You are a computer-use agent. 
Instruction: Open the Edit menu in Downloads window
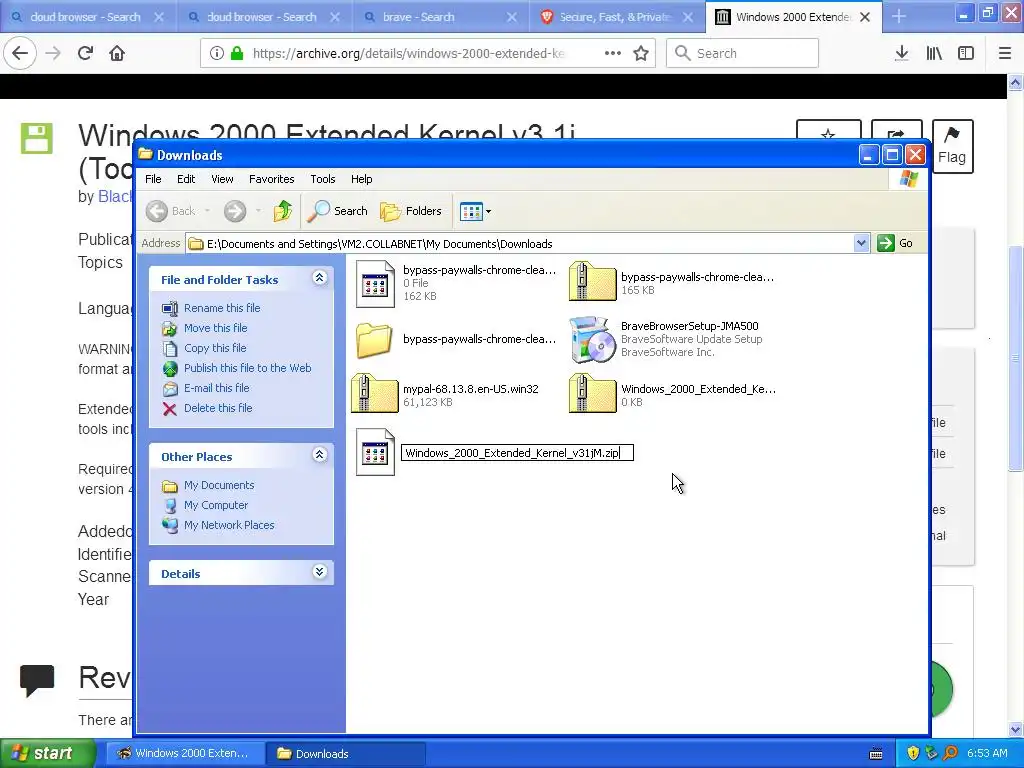(185, 179)
